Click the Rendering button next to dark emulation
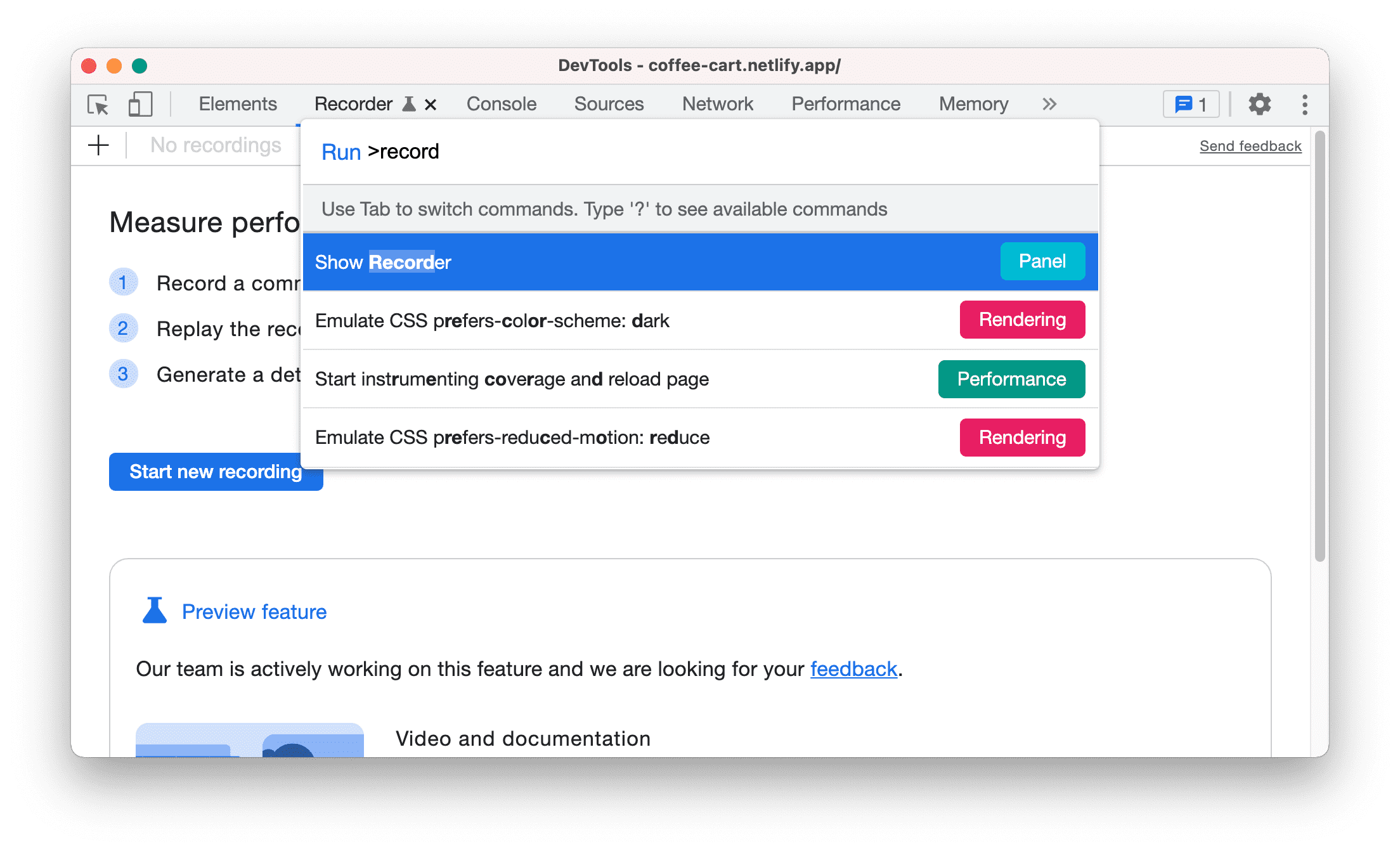Screen dimensions: 1400x851 (1023, 320)
